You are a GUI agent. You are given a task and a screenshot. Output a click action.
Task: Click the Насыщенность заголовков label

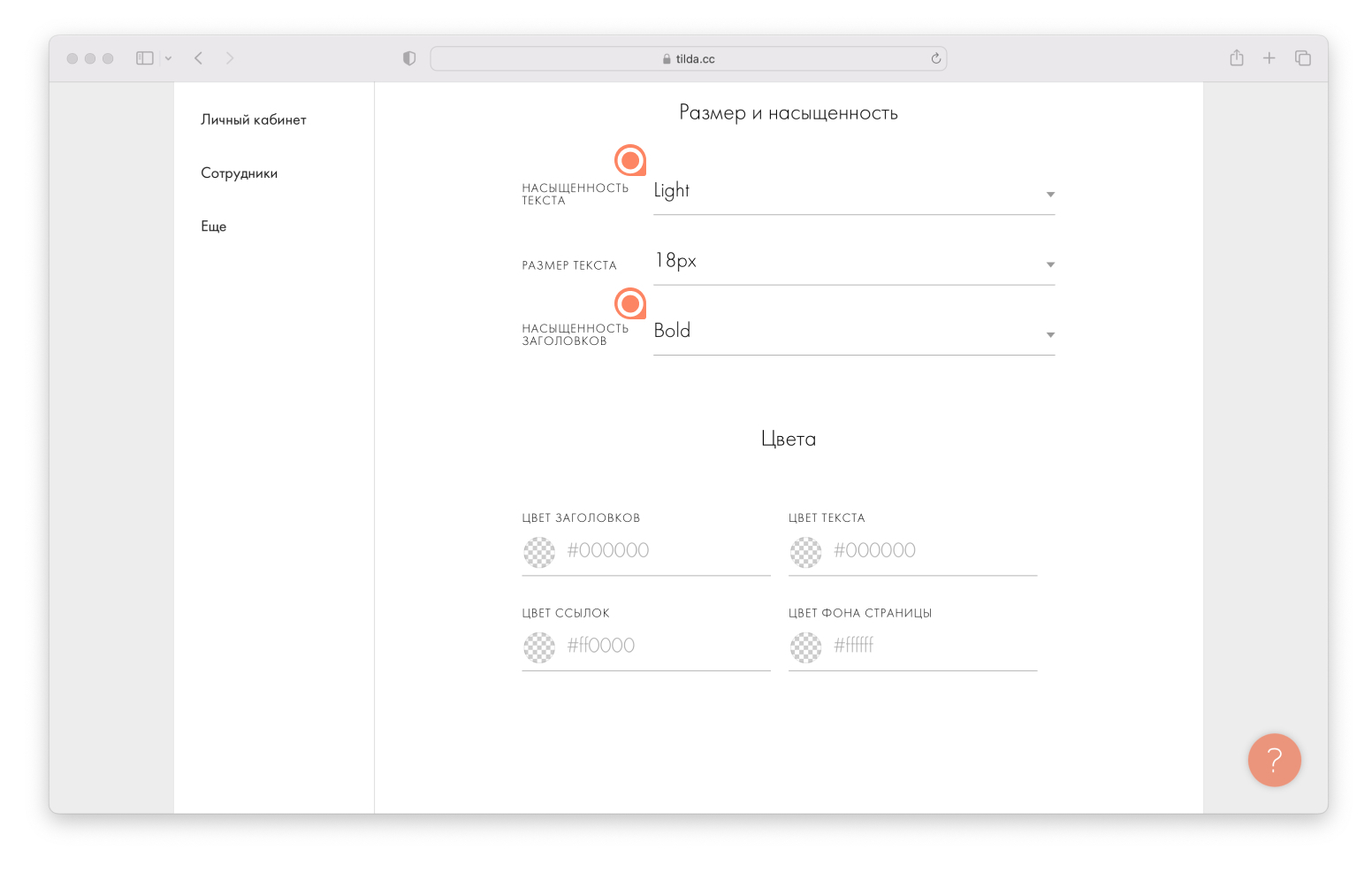[575, 334]
